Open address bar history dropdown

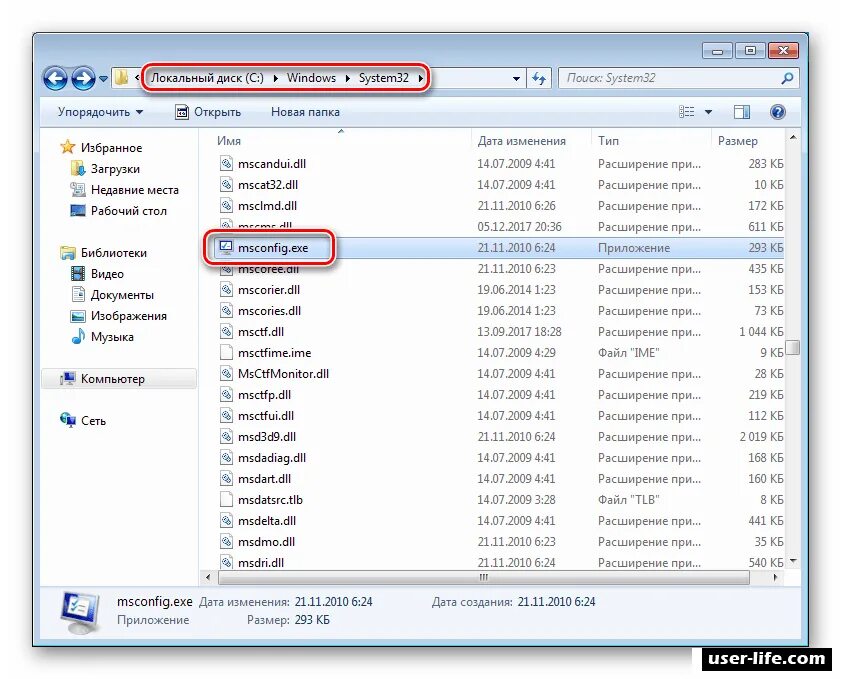[516, 79]
